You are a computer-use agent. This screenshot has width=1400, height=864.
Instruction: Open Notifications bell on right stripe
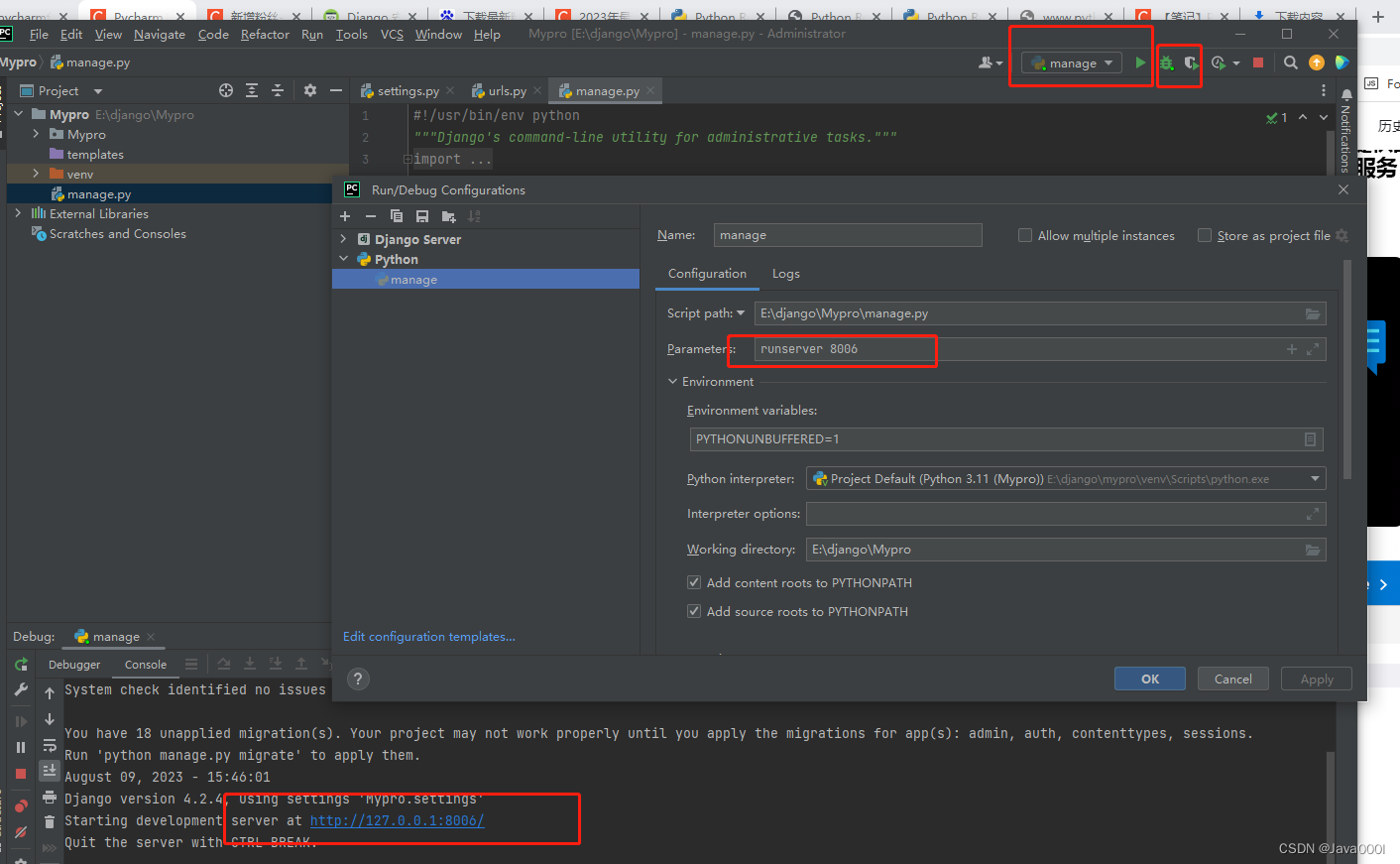tap(1346, 96)
